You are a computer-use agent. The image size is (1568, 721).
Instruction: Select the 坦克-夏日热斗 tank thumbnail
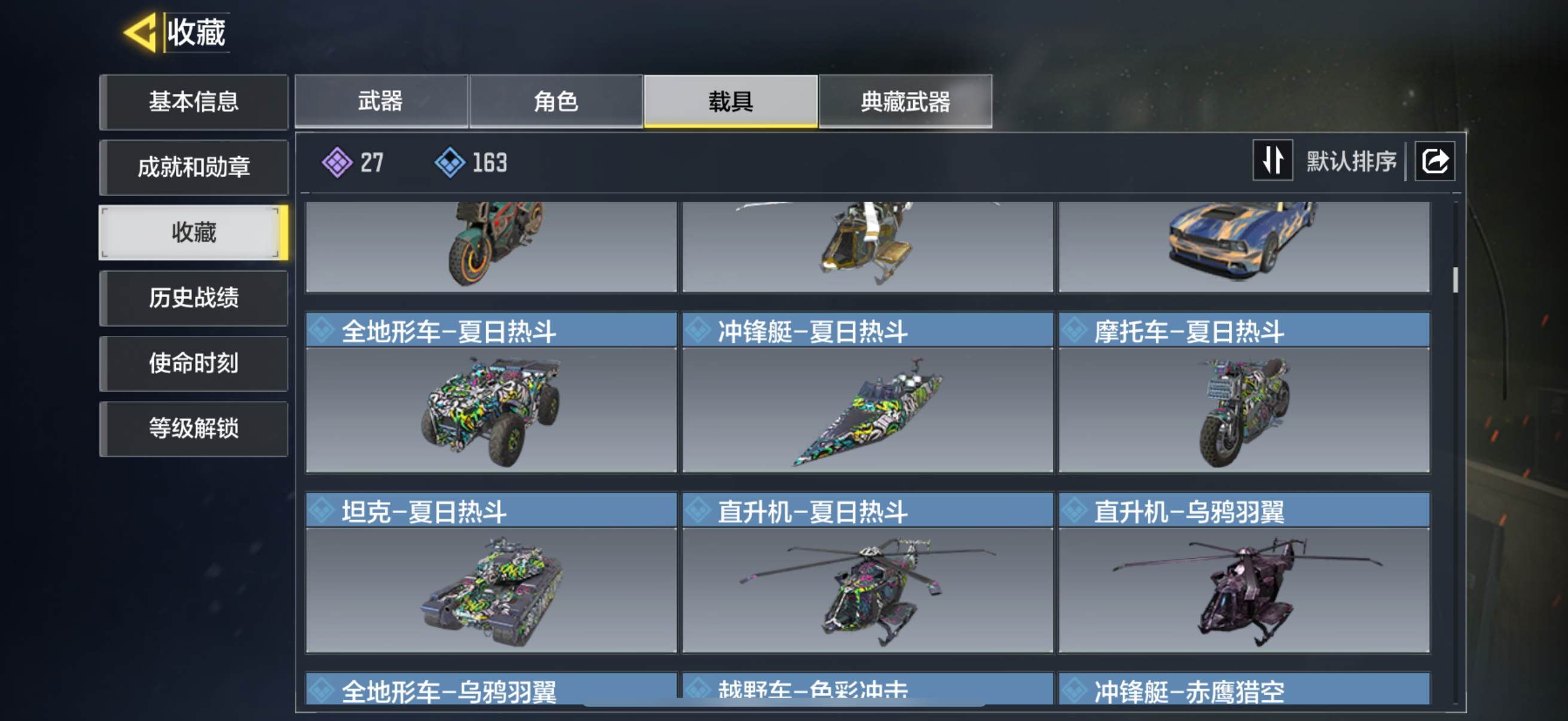tap(490, 589)
